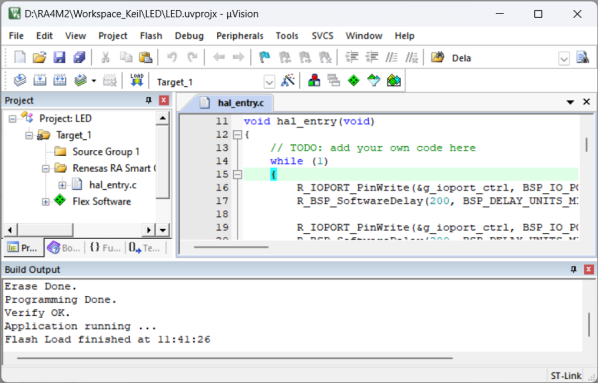Indent selected lines with the indent icon
This screenshot has height=383, width=598.
click(x=352, y=58)
